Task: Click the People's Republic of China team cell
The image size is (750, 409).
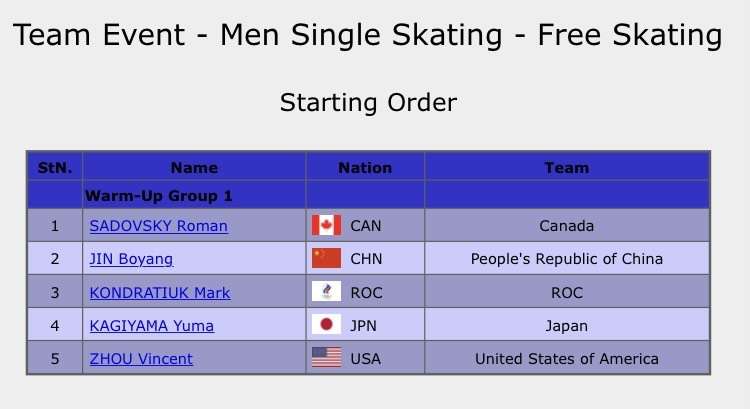Action: tap(567, 259)
